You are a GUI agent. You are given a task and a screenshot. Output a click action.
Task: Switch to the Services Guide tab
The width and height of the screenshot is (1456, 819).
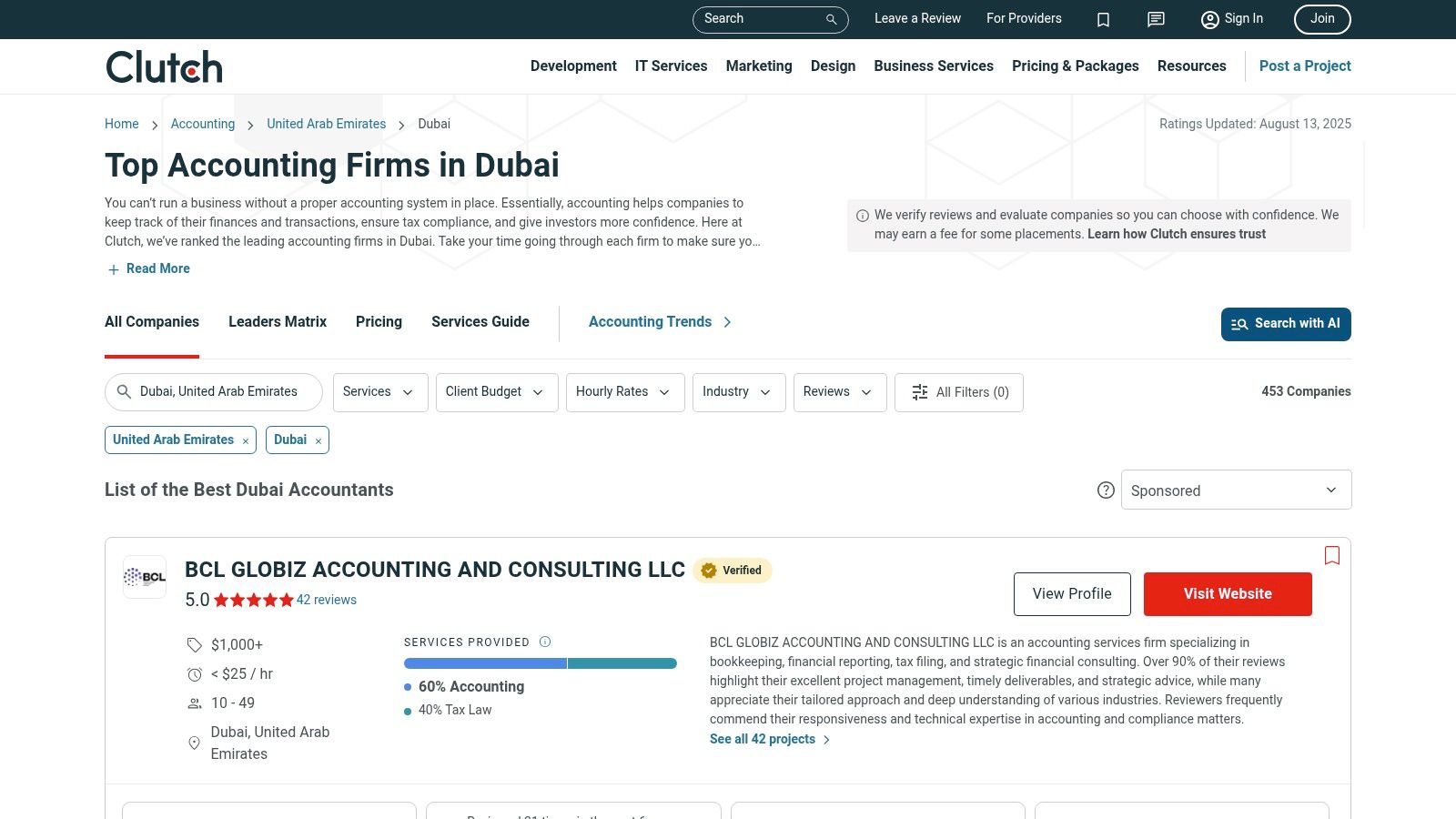pos(480,322)
